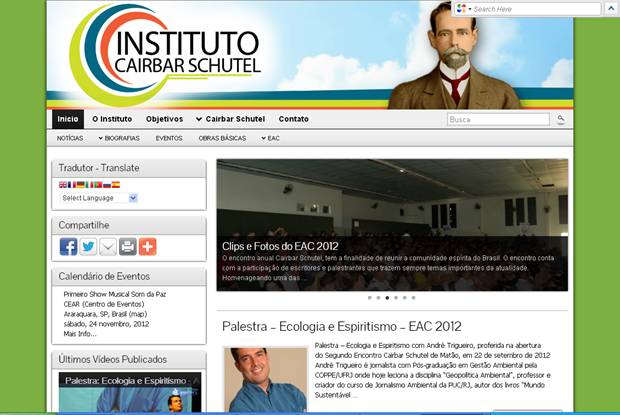The width and height of the screenshot is (620, 415).
Task: Select the fifth slideshow dot
Action: [x=405, y=298]
